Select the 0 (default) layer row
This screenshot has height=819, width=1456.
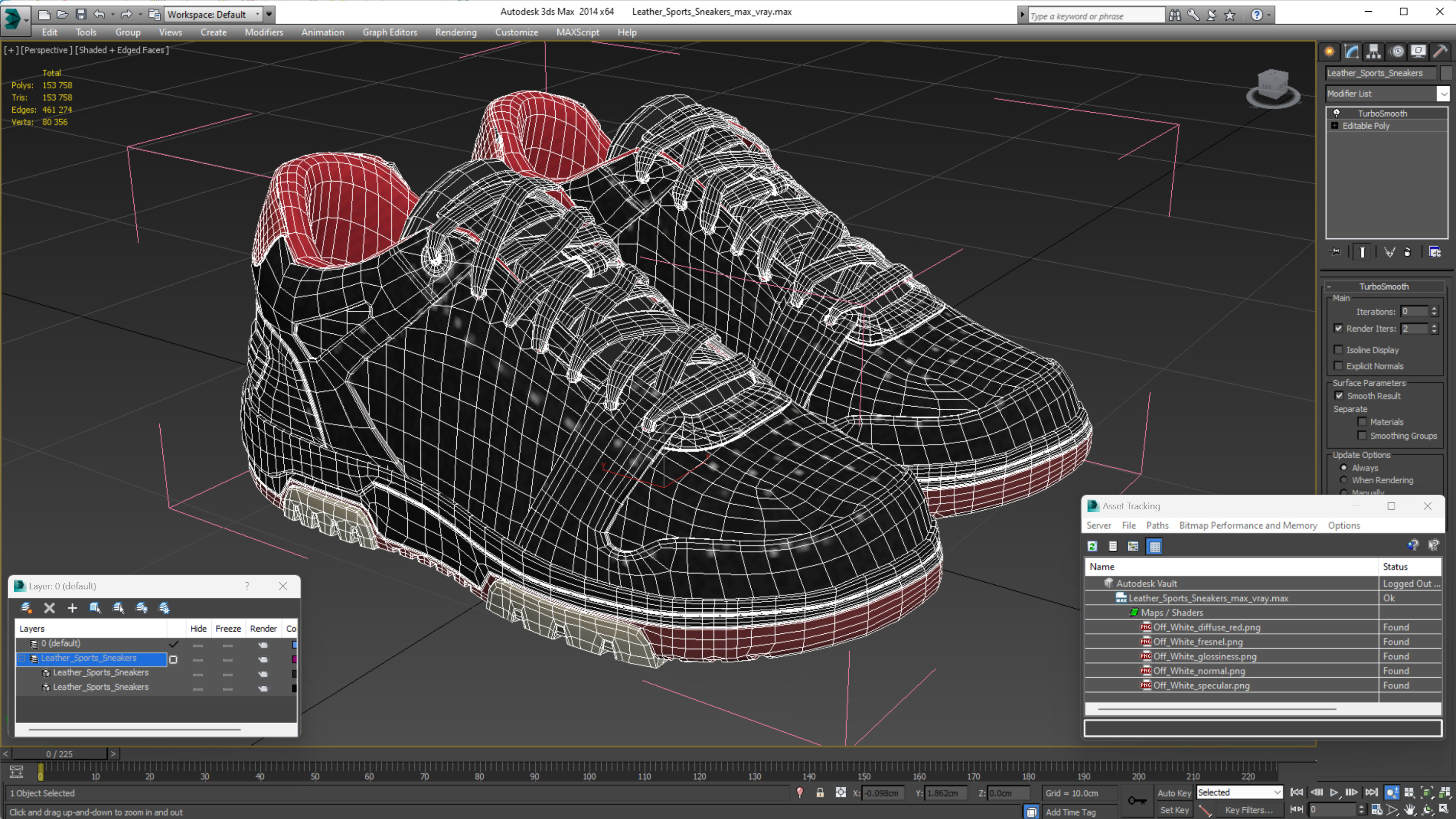click(91, 643)
